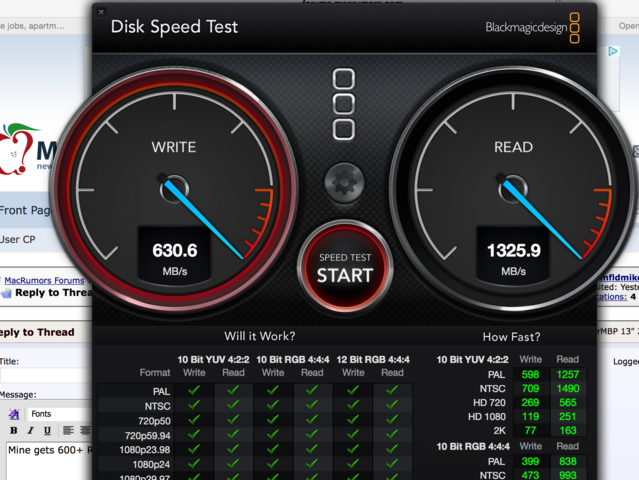Open MacRumors Forums link in browser
This screenshot has height=480, width=639.
click(44, 281)
